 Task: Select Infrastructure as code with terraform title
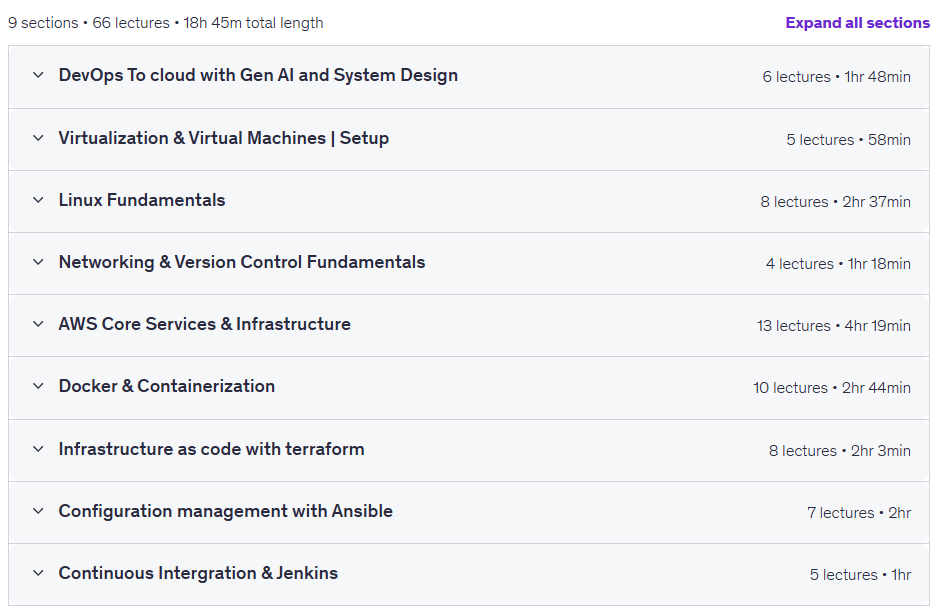click(211, 449)
